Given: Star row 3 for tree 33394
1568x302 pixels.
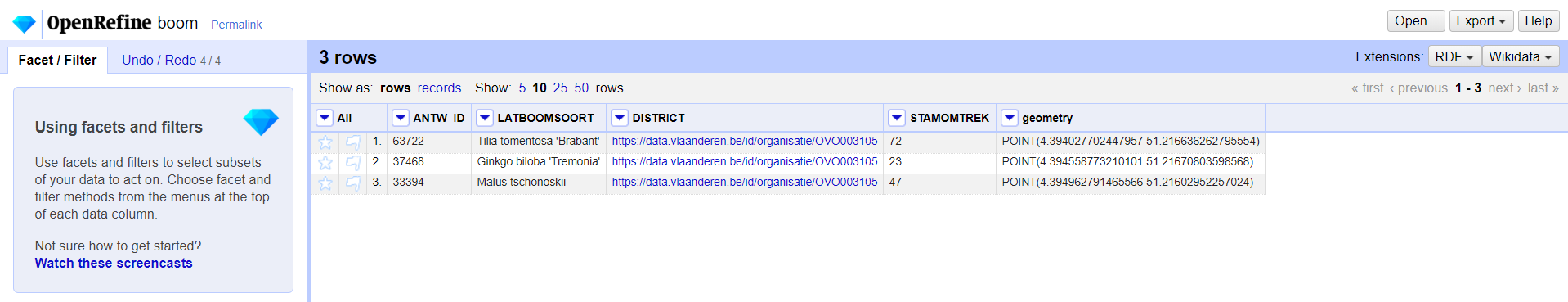Looking at the screenshot, I should click(325, 183).
